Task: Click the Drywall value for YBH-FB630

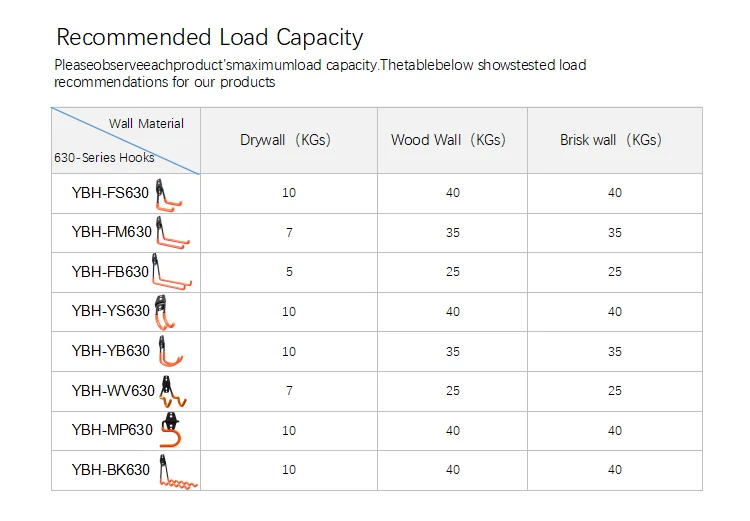Action: [289, 272]
